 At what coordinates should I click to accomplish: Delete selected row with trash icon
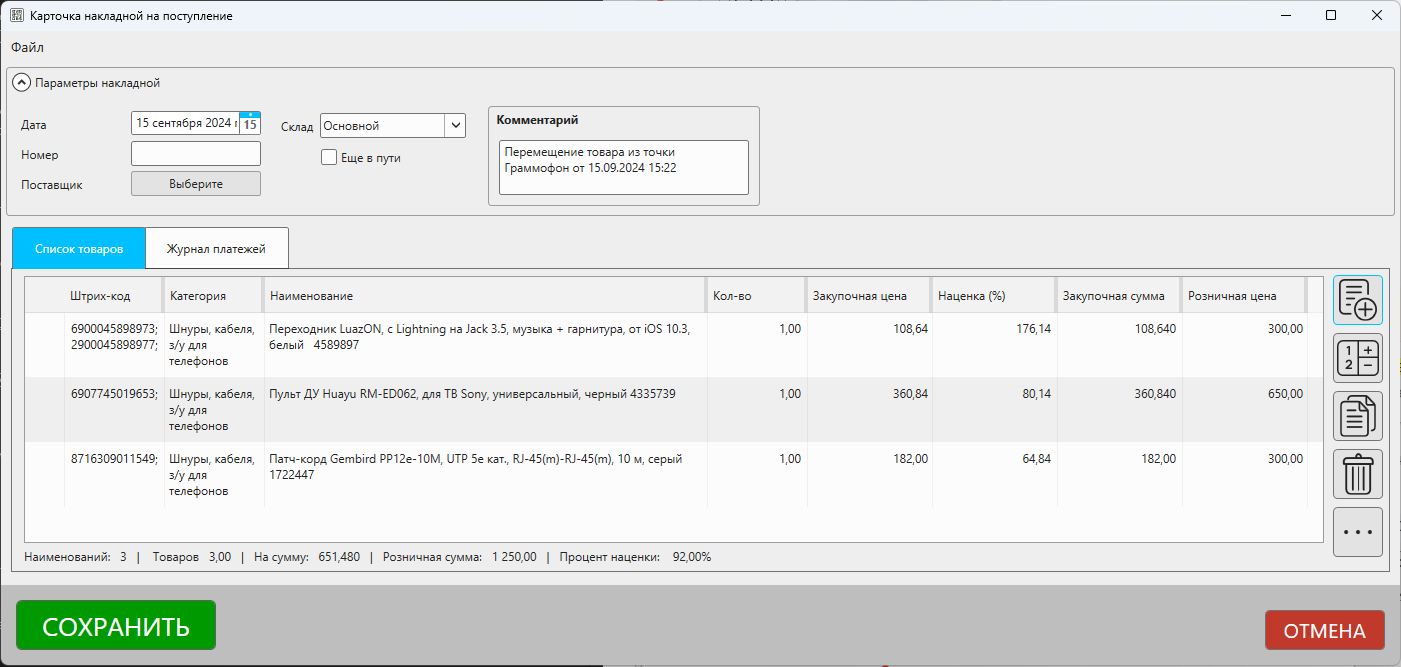pyautogui.click(x=1358, y=474)
